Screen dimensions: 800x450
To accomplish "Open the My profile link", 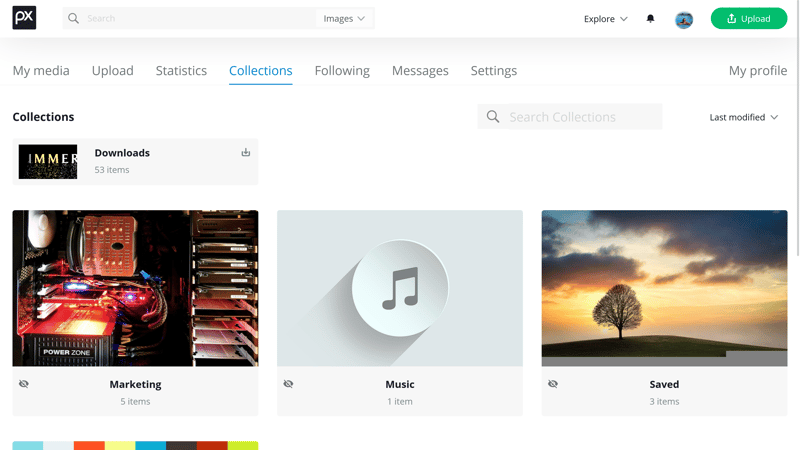I will point(758,70).
